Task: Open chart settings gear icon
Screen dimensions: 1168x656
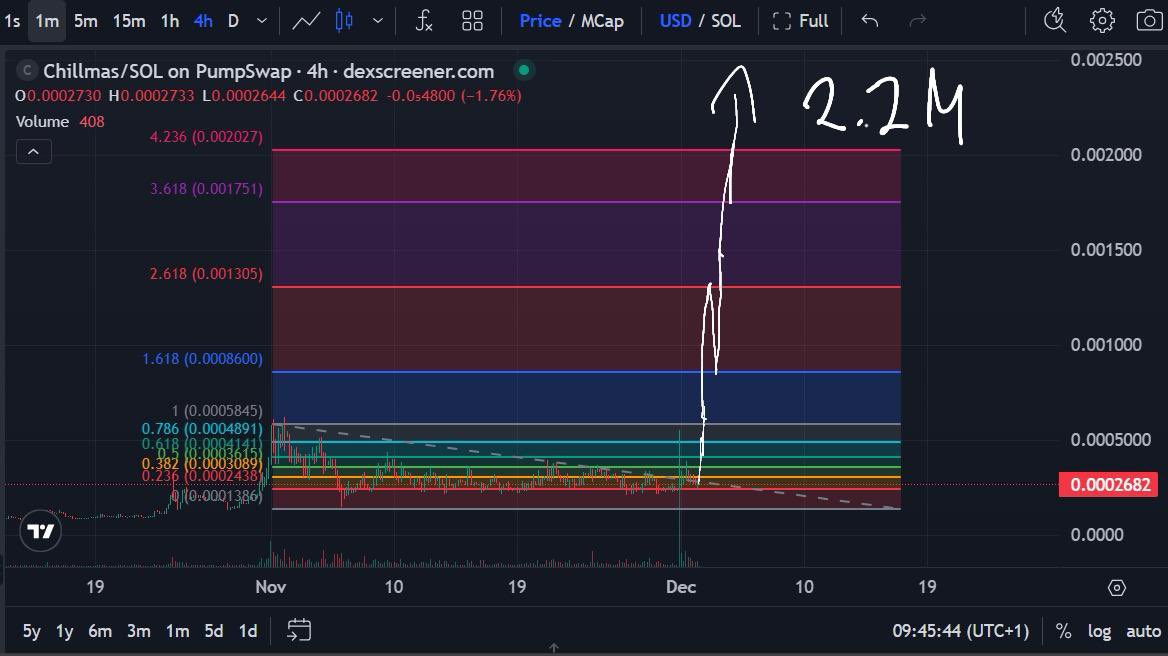Action: [1102, 21]
